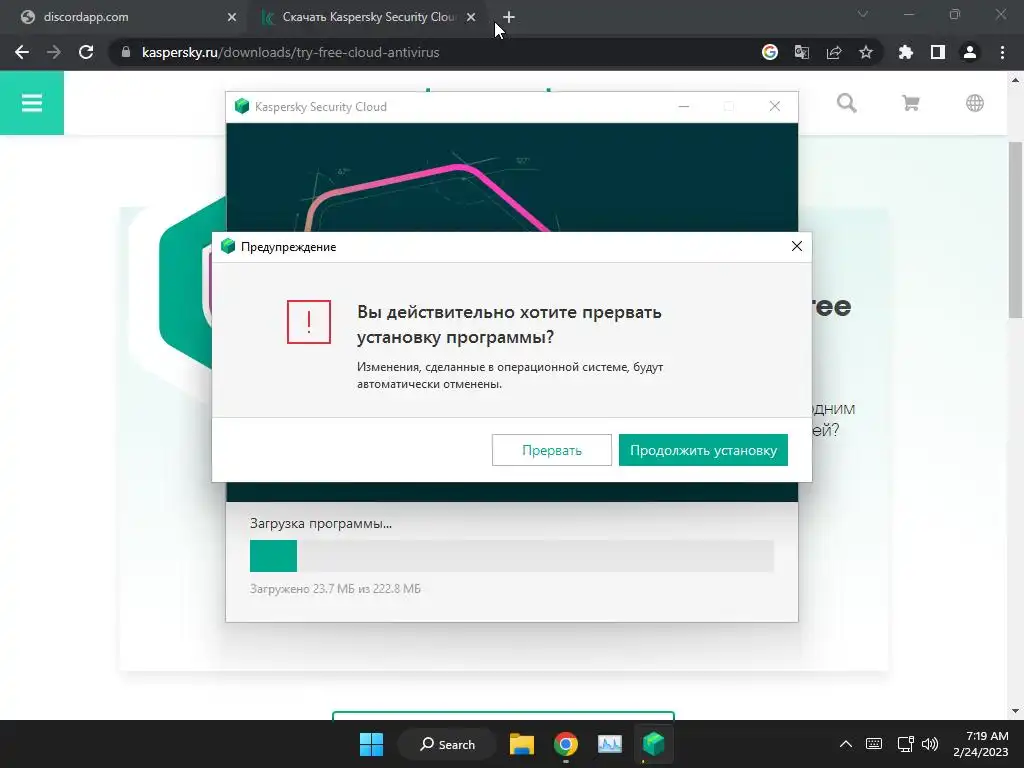The height and width of the screenshot is (768, 1024).
Task: Click the installer download progress bar
Action: click(x=512, y=556)
